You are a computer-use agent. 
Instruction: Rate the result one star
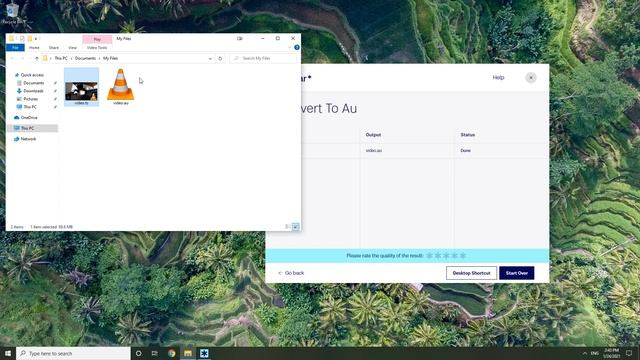pyautogui.click(x=429, y=256)
